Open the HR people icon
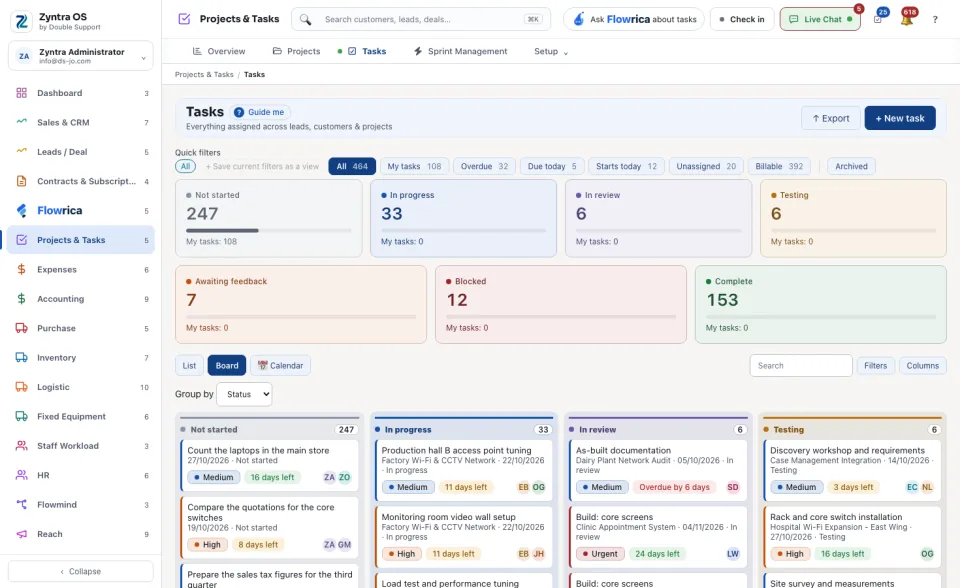The width and height of the screenshot is (960, 588). (21, 475)
